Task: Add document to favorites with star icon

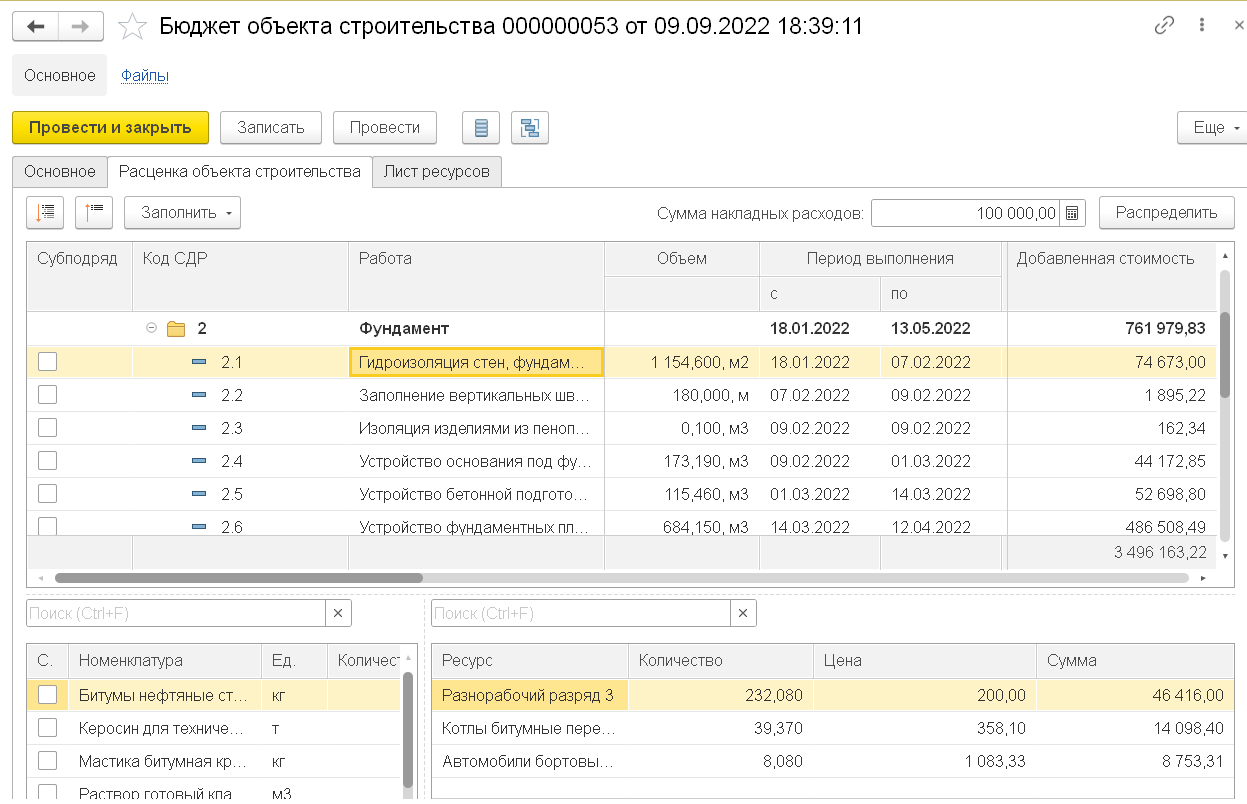Action: tap(132, 27)
